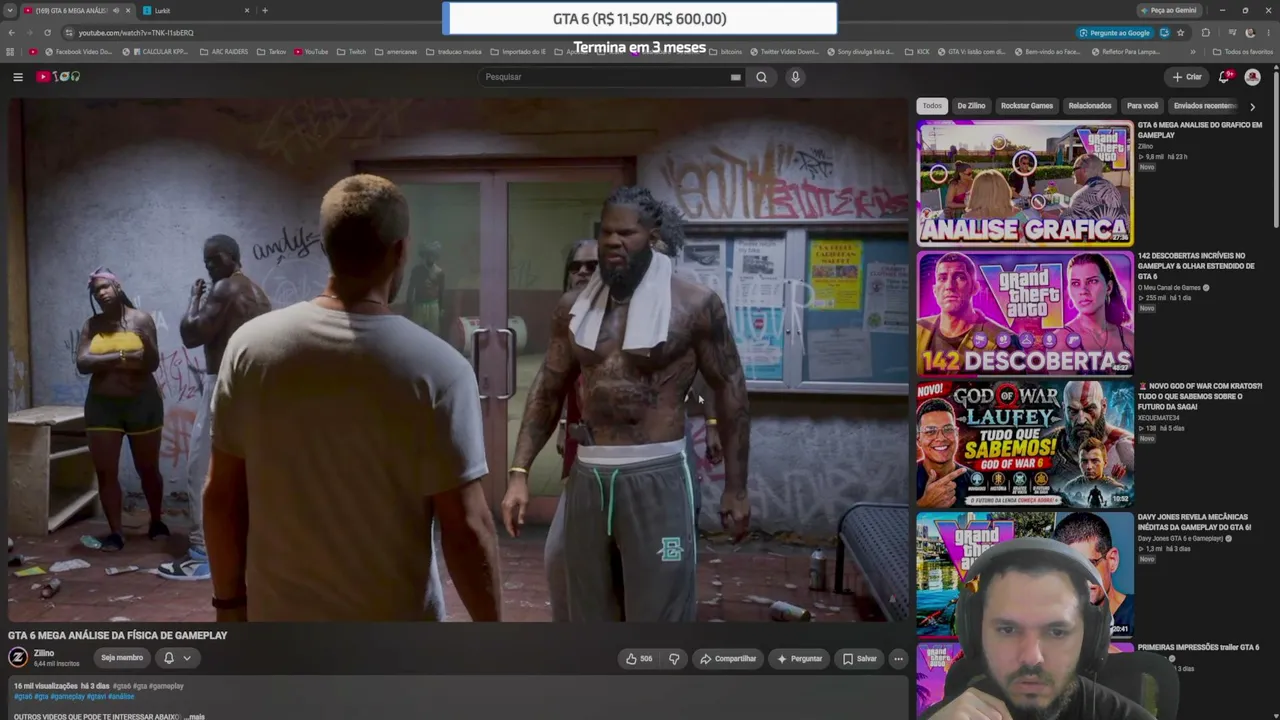
Task: Click the search magnifier button
Action: (x=762, y=77)
